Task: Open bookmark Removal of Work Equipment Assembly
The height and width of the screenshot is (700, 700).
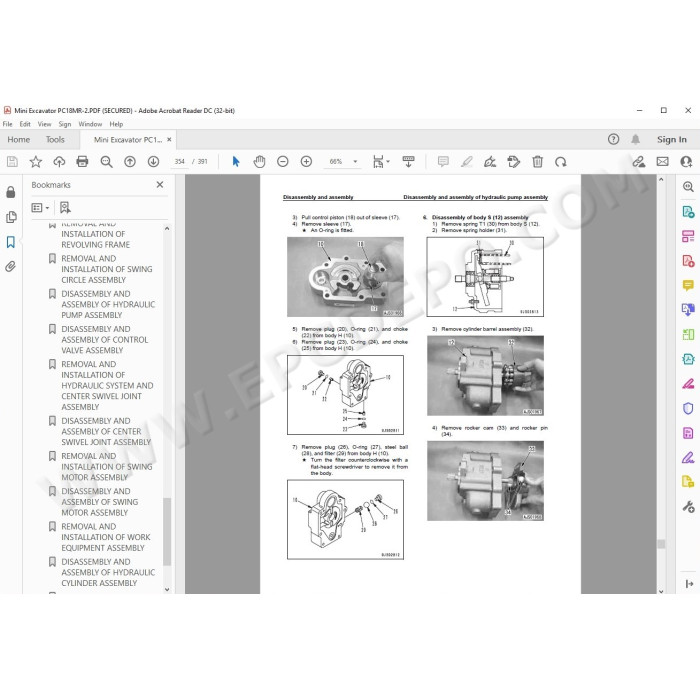Action: click(x=106, y=537)
